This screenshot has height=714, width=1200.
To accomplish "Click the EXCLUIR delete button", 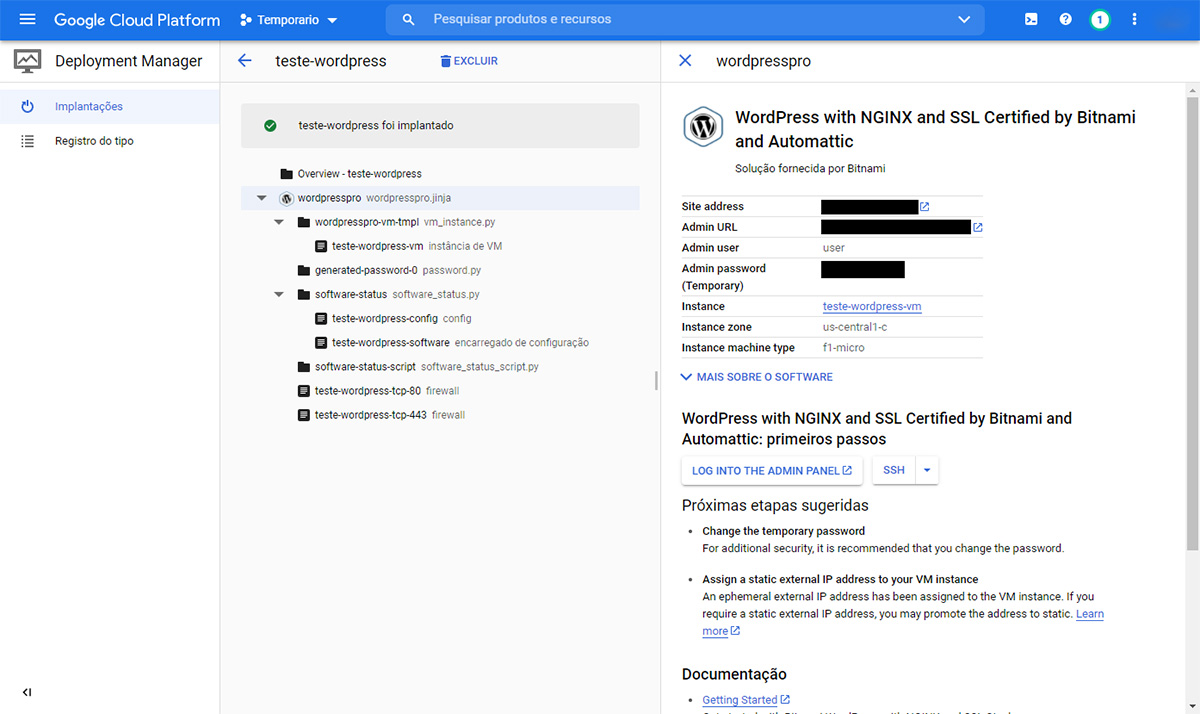I will tap(469, 61).
